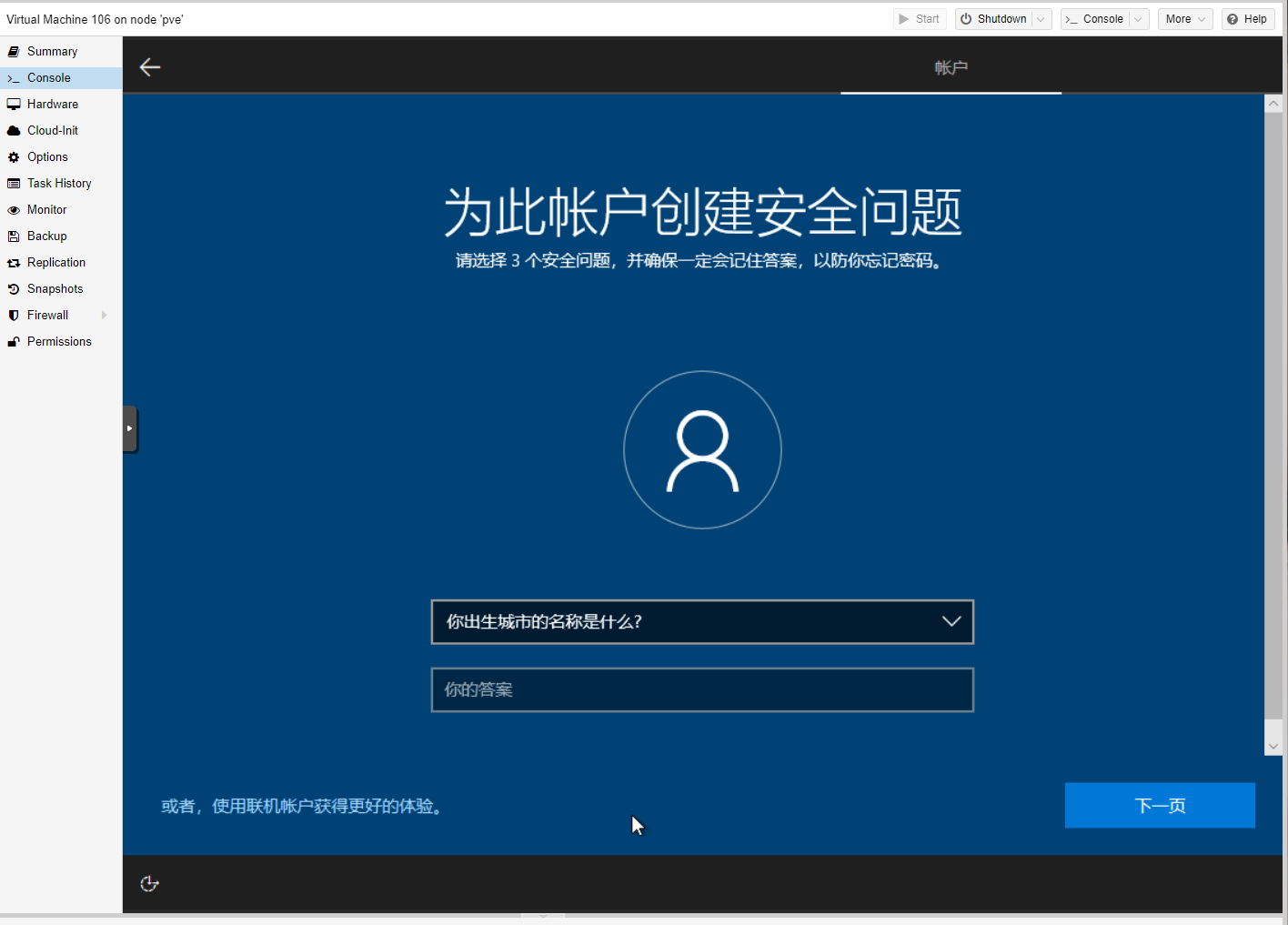The width and height of the screenshot is (1288, 925).
Task: Click the back arrow in Windows setup
Action: 150,67
